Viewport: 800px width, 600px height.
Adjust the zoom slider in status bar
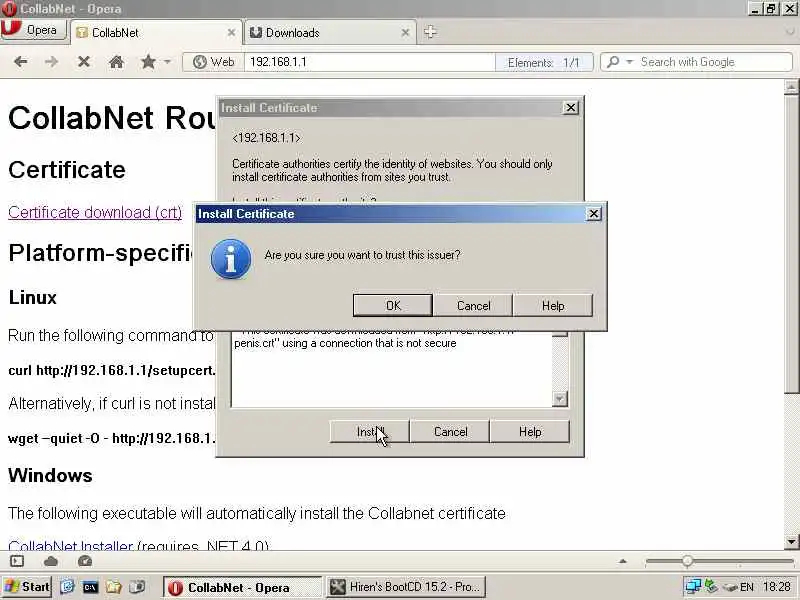click(x=687, y=561)
